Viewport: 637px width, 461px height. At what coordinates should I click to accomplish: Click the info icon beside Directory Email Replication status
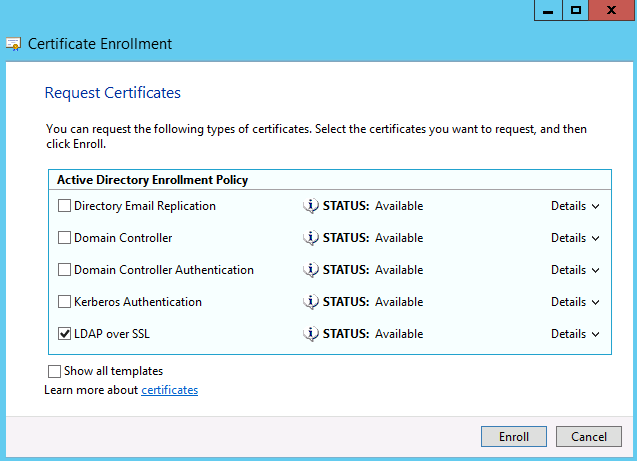(x=311, y=206)
